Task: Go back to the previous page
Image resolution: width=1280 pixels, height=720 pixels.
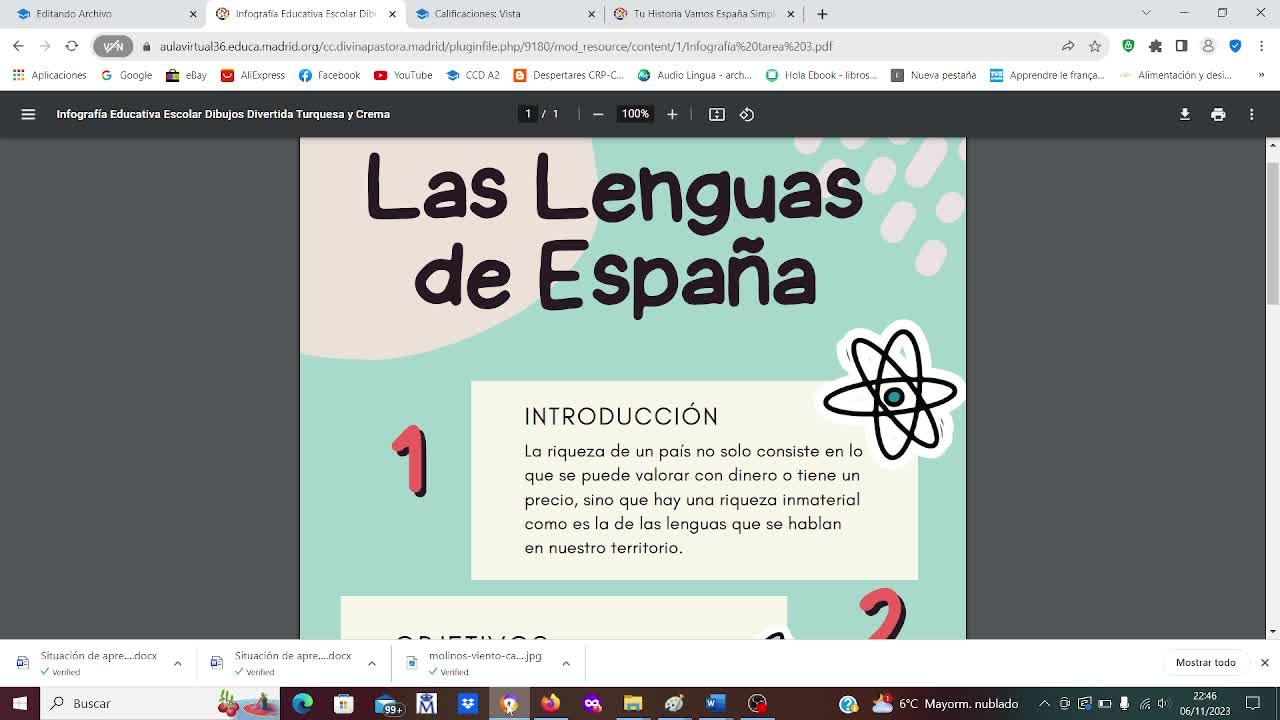Action: click(18, 46)
